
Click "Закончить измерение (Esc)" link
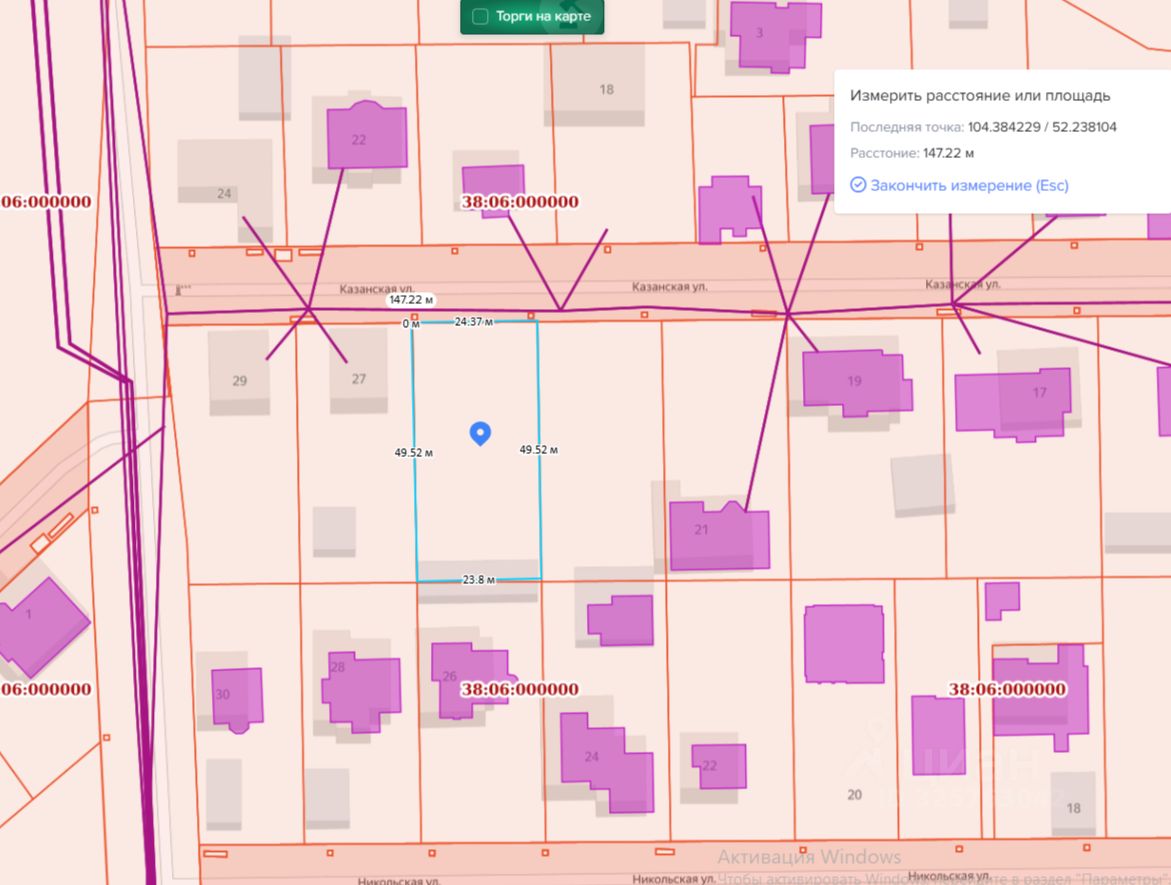(969, 185)
